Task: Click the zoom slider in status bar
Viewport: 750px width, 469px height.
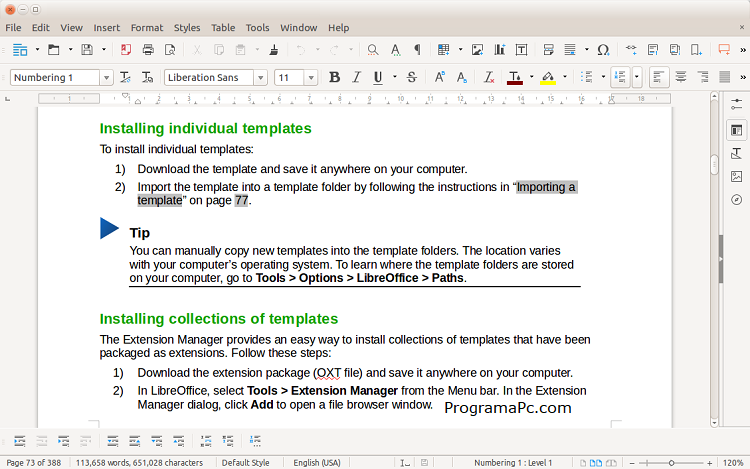Action: [x=671, y=463]
